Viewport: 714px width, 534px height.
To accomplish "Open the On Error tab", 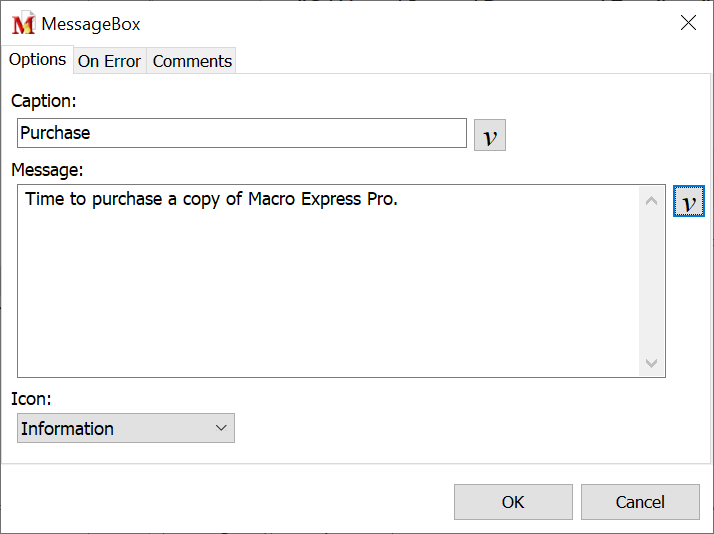I will click(109, 61).
